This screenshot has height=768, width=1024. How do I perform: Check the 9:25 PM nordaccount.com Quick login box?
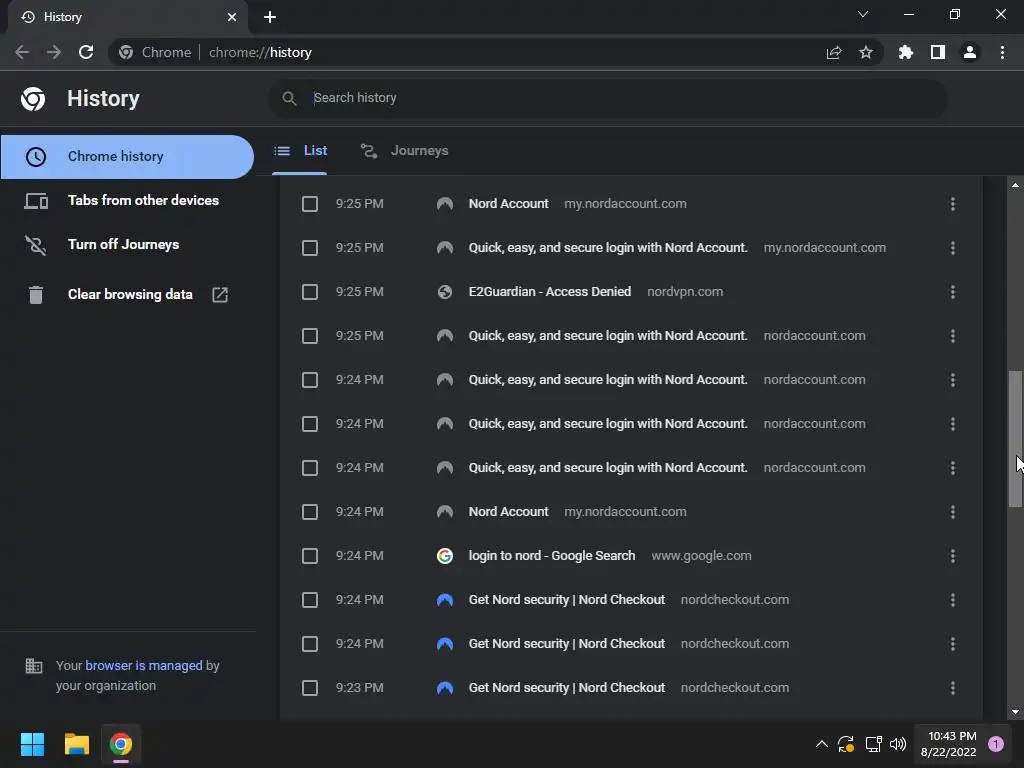pyautogui.click(x=310, y=336)
